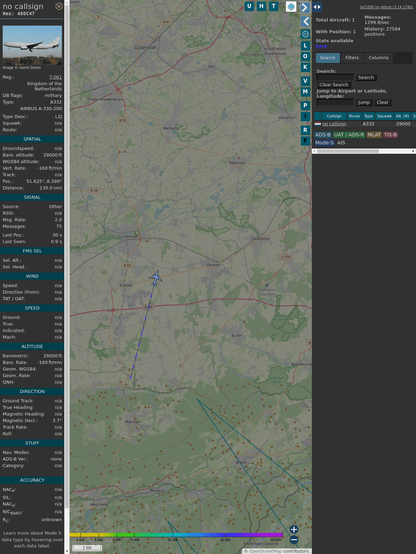Image resolution: width=416 pixels, height=554 pixels.
Task: Click the Jump button
Action: point(363,102)
